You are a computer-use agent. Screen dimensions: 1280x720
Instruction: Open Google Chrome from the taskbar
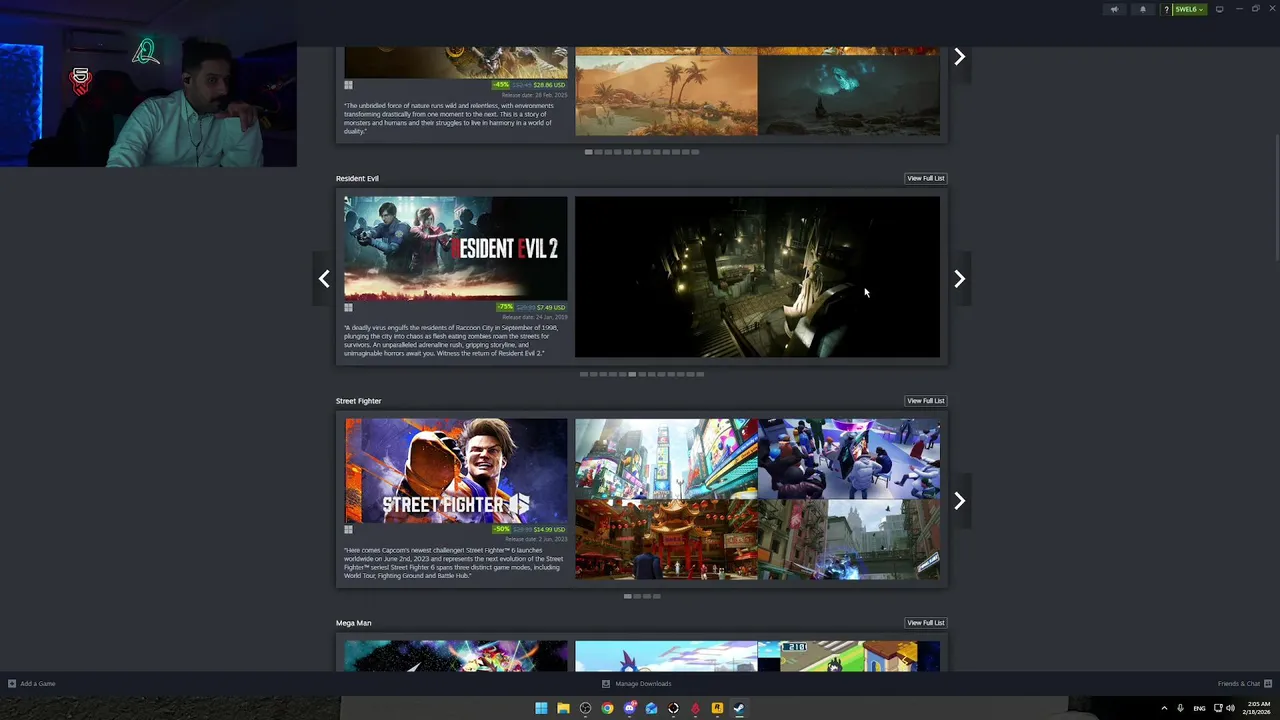click(607, 708)
